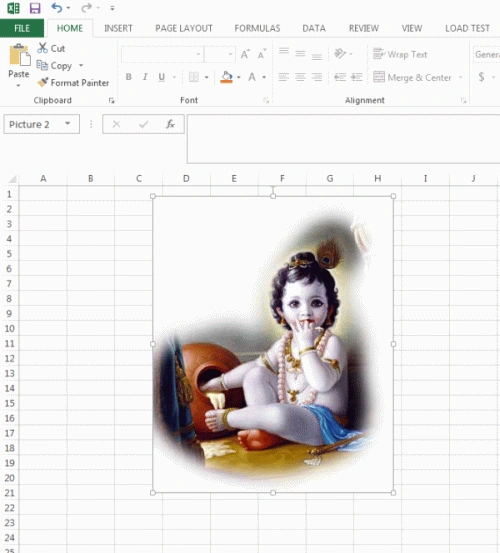The height and width of the screenshot is (553, 500).
Task: Click Decrease Font Size icon
Action: (261, 54)
